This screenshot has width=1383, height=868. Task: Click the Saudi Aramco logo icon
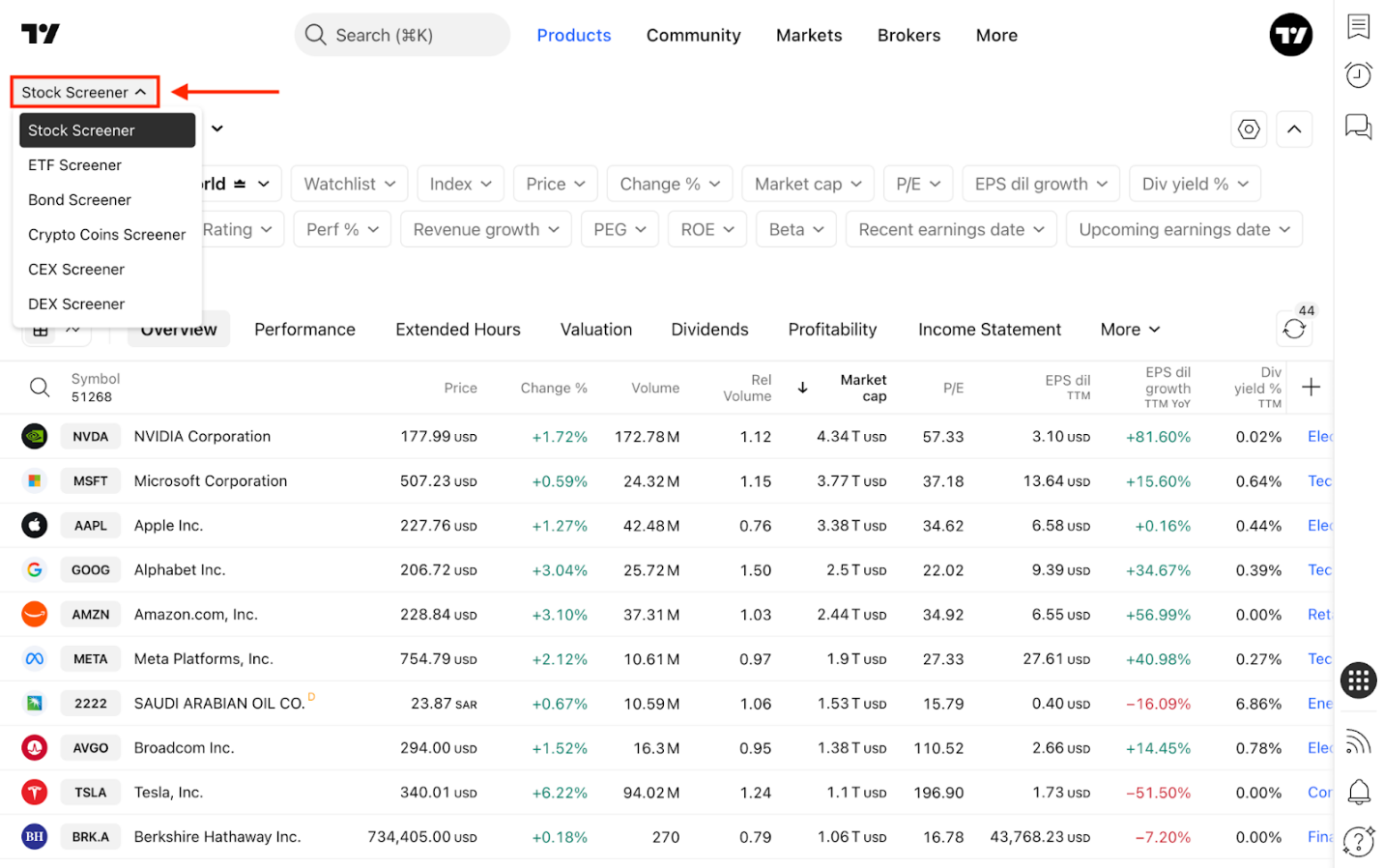coord(35,703)
